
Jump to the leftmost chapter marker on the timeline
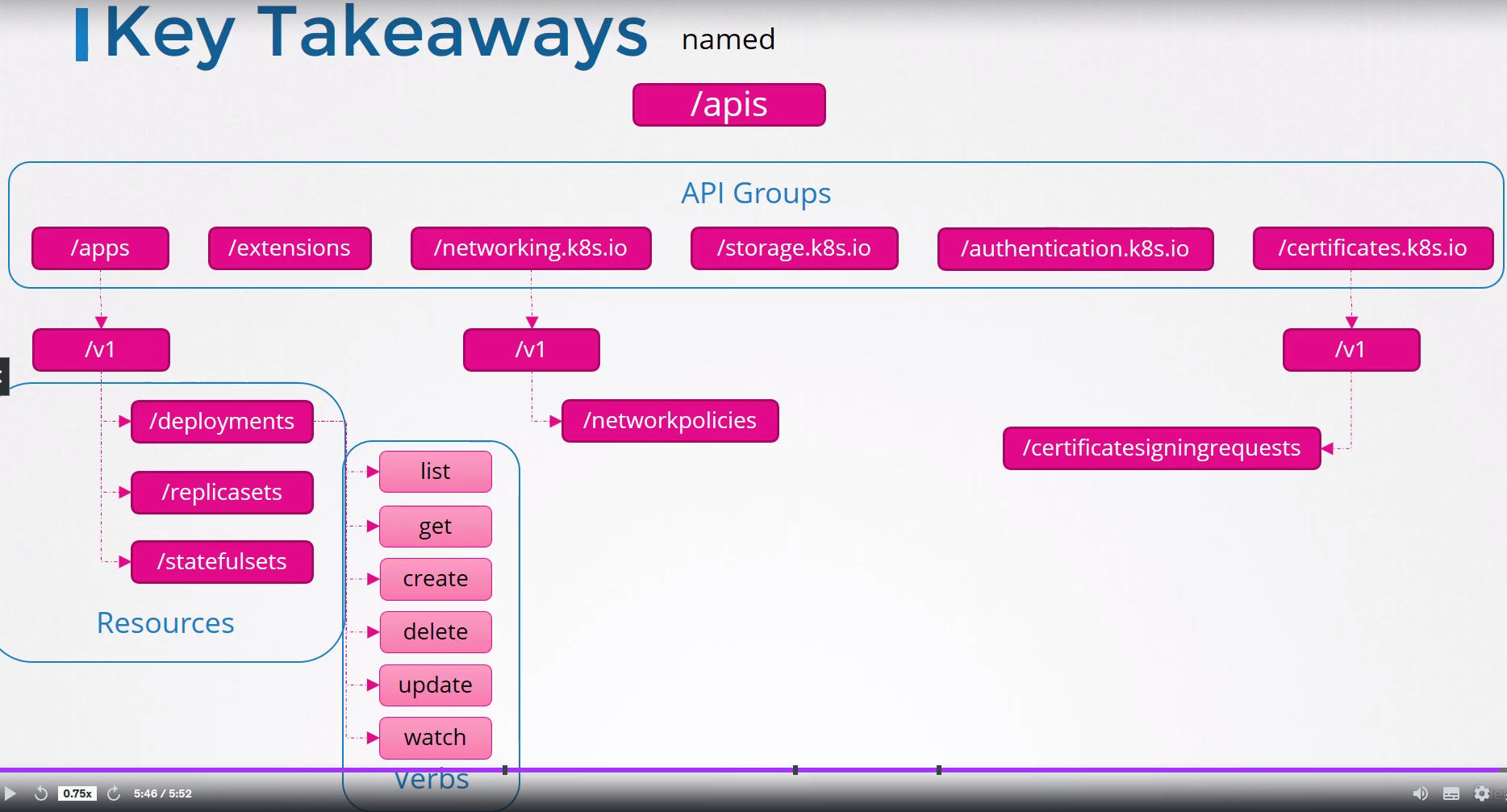505,770
